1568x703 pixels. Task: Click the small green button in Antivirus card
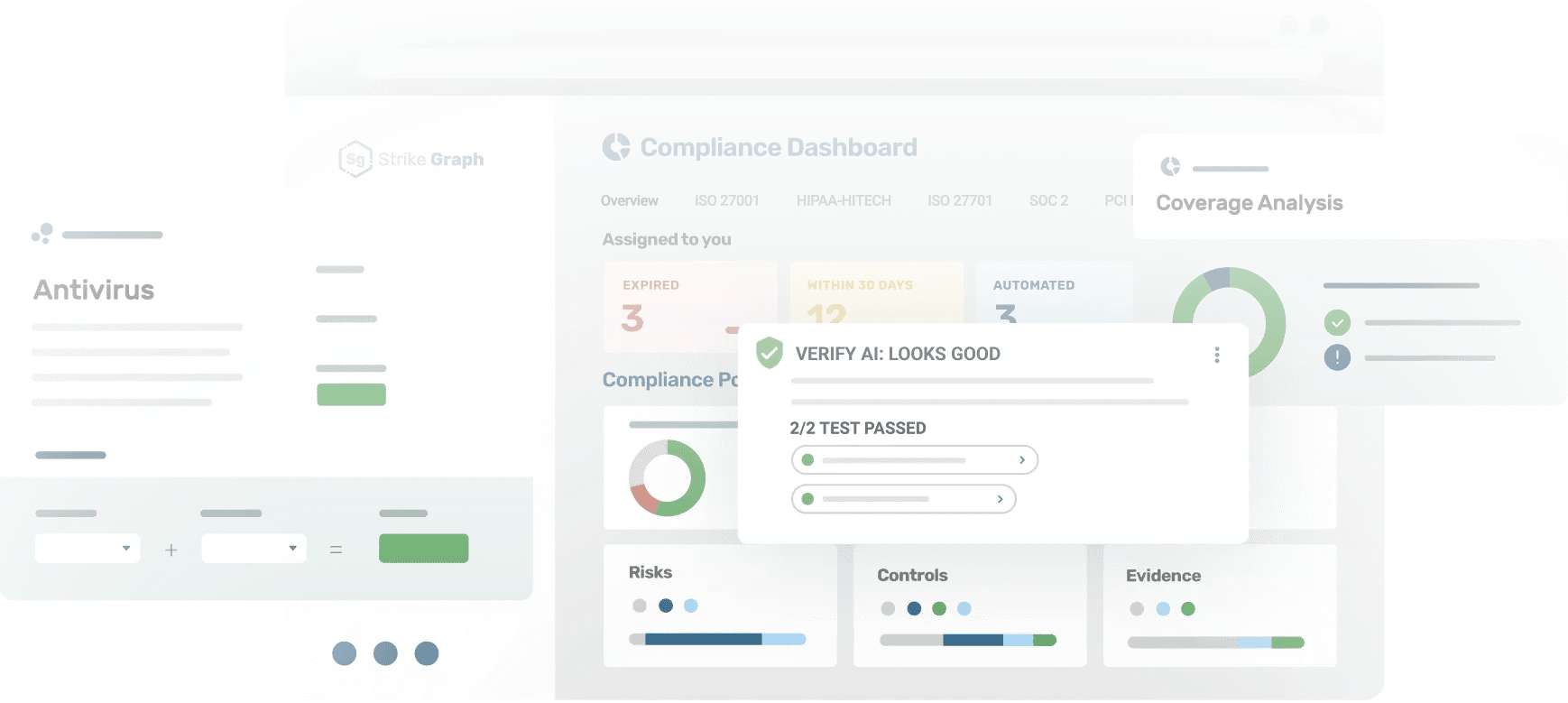coord(351,394)
